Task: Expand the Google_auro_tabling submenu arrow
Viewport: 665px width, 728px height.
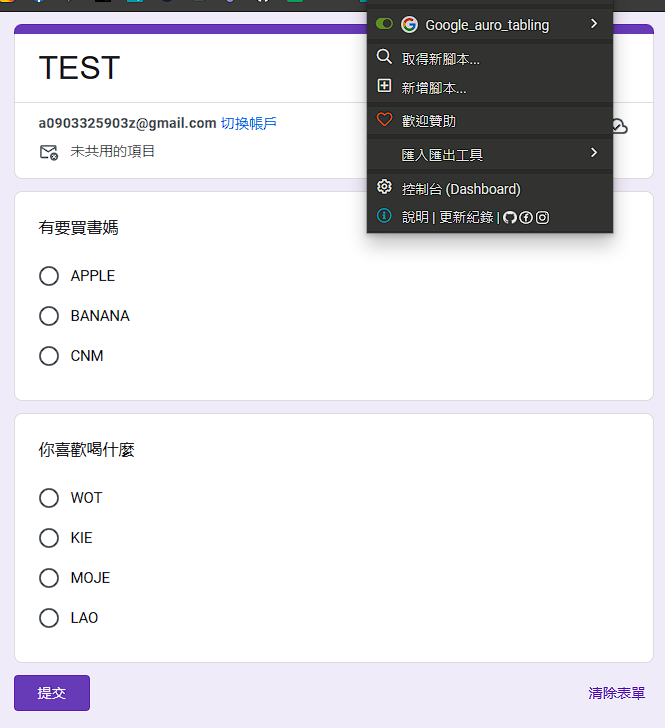Action: click(594, 24)
